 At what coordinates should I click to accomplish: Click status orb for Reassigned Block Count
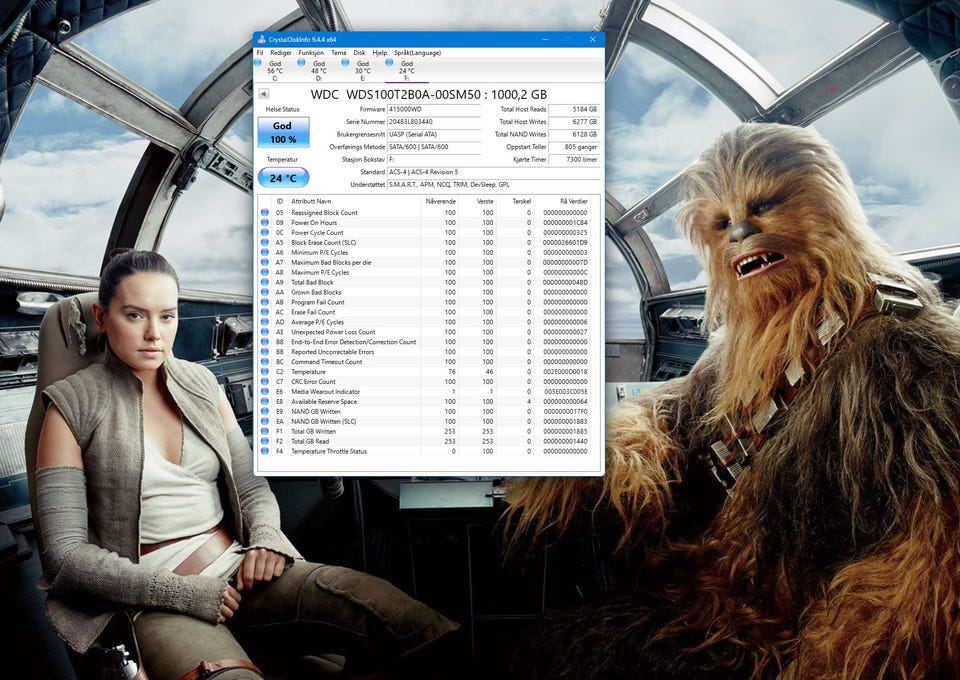click(264, 212)
